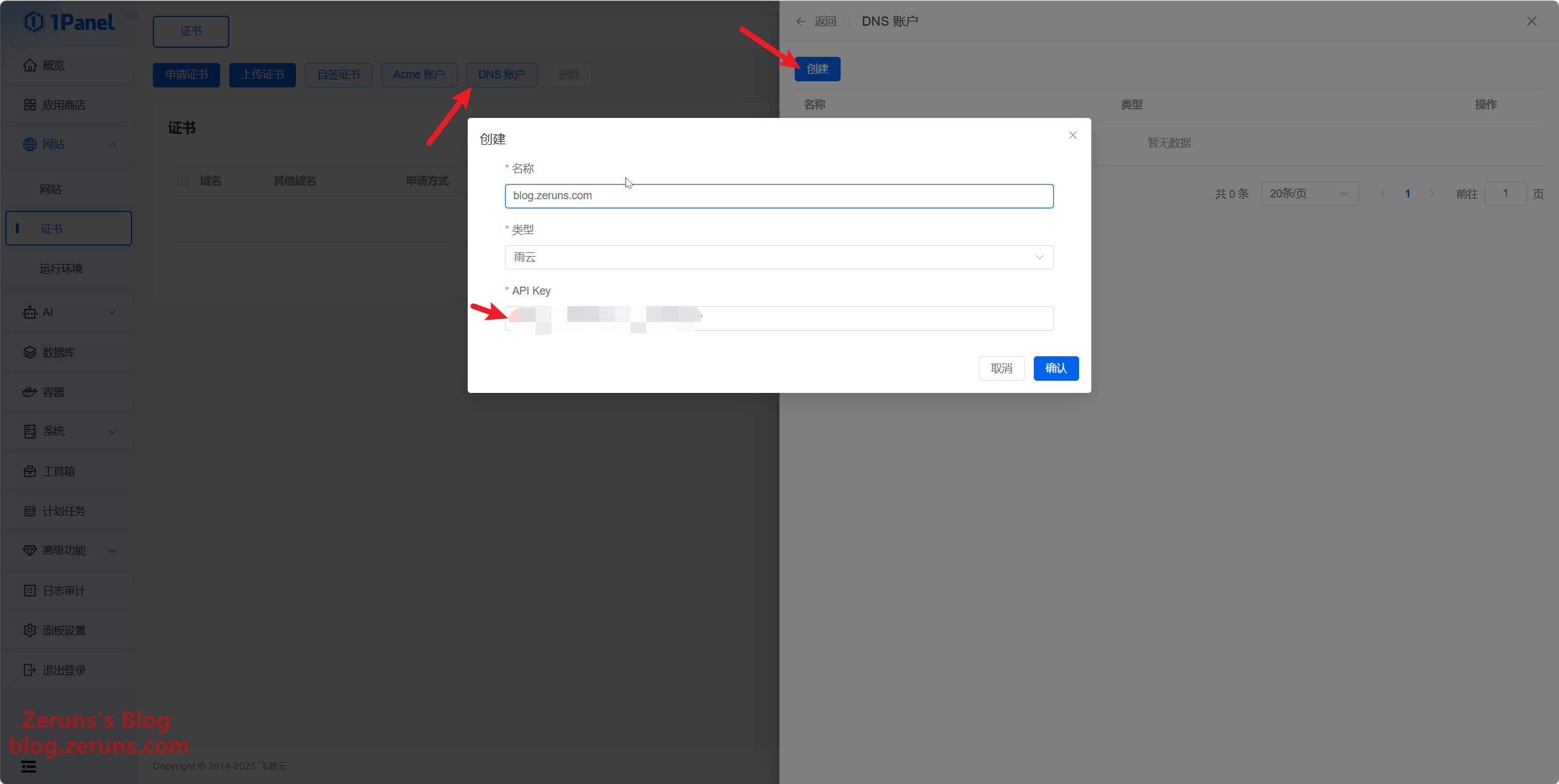Open the Container docker icon
The width and height of the screenshot is (1559, 784).
(29, 392)
